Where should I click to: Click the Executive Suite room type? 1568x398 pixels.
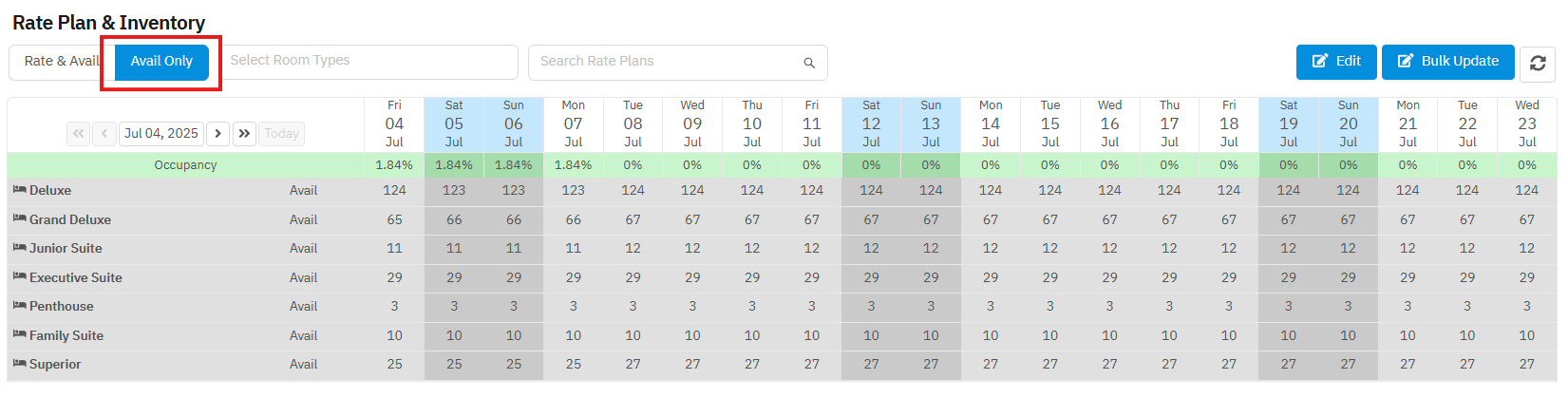76,277
